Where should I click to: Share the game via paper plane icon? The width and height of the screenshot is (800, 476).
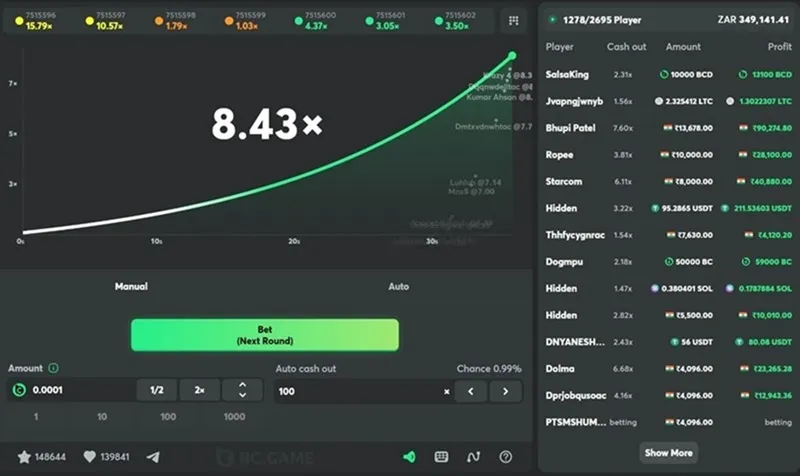153,457
